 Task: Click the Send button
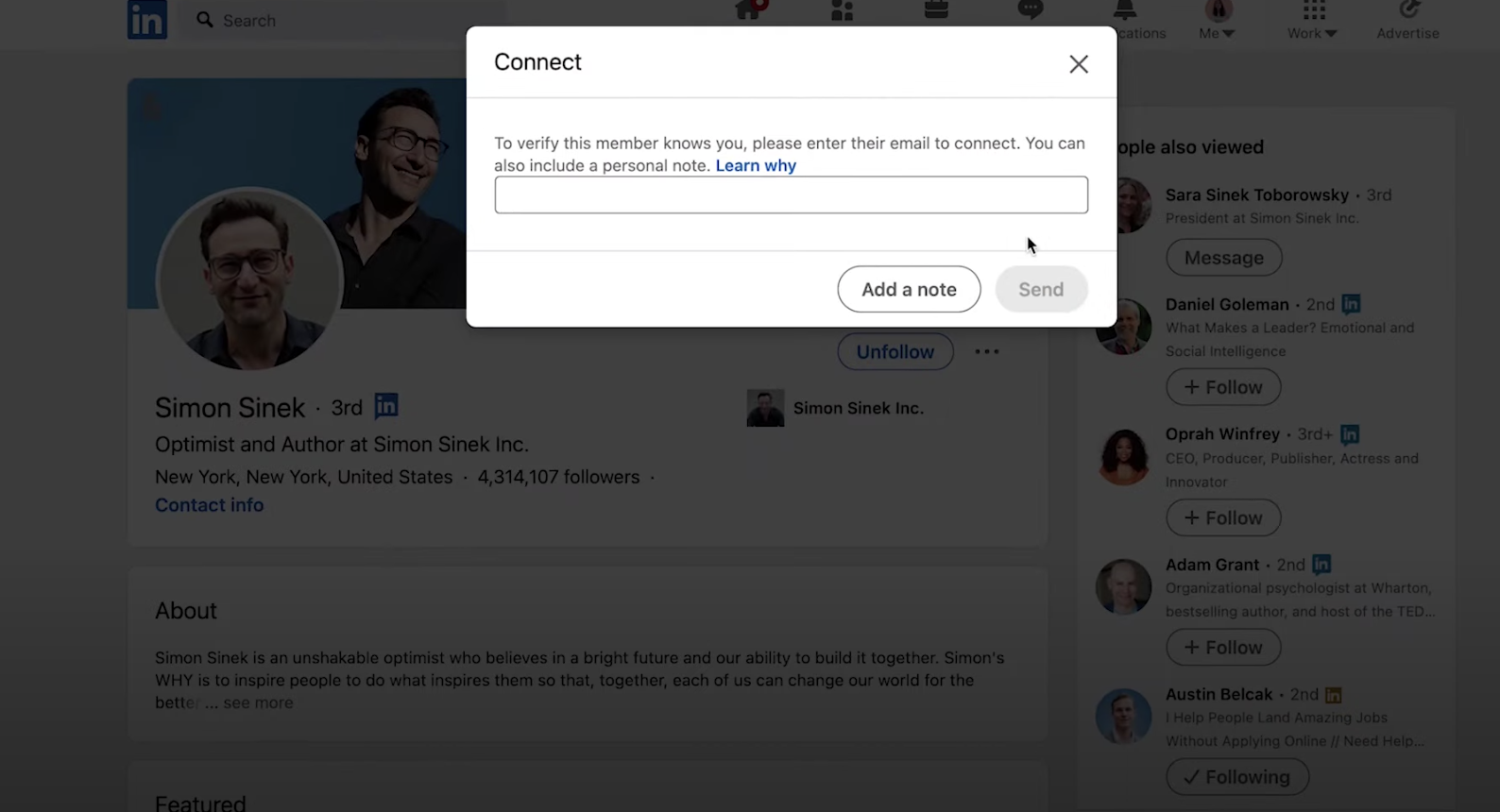(1041, 289)
